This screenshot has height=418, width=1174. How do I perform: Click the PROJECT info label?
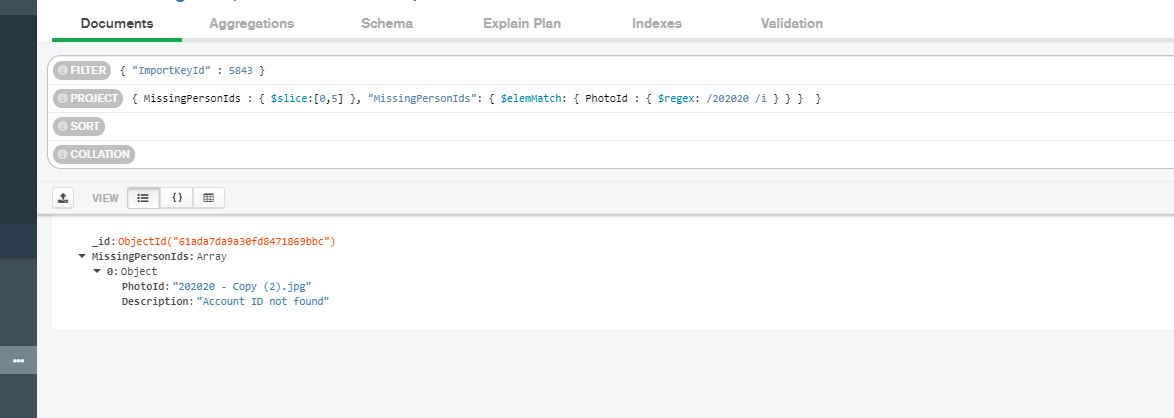88,98
